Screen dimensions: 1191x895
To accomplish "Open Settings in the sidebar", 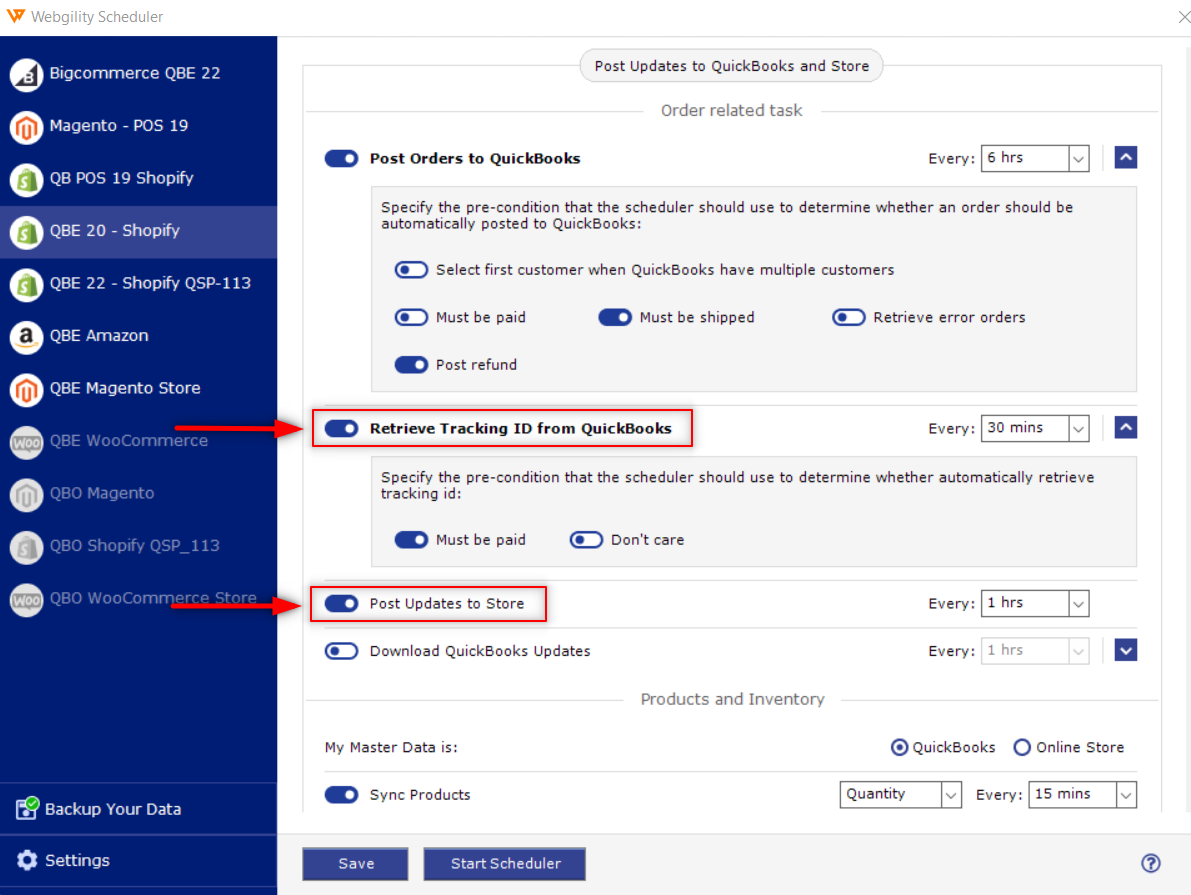I will (x=138, y=861).
